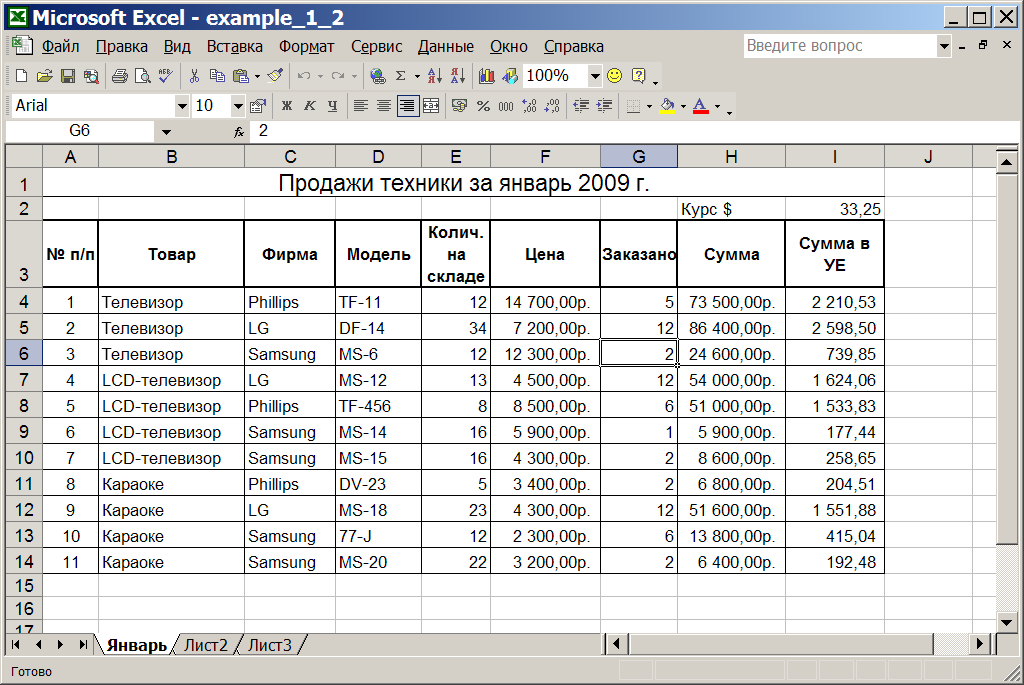Copy selection with Copy icon
Viewport: 1024px width, 685px height.
click(217, 76)
